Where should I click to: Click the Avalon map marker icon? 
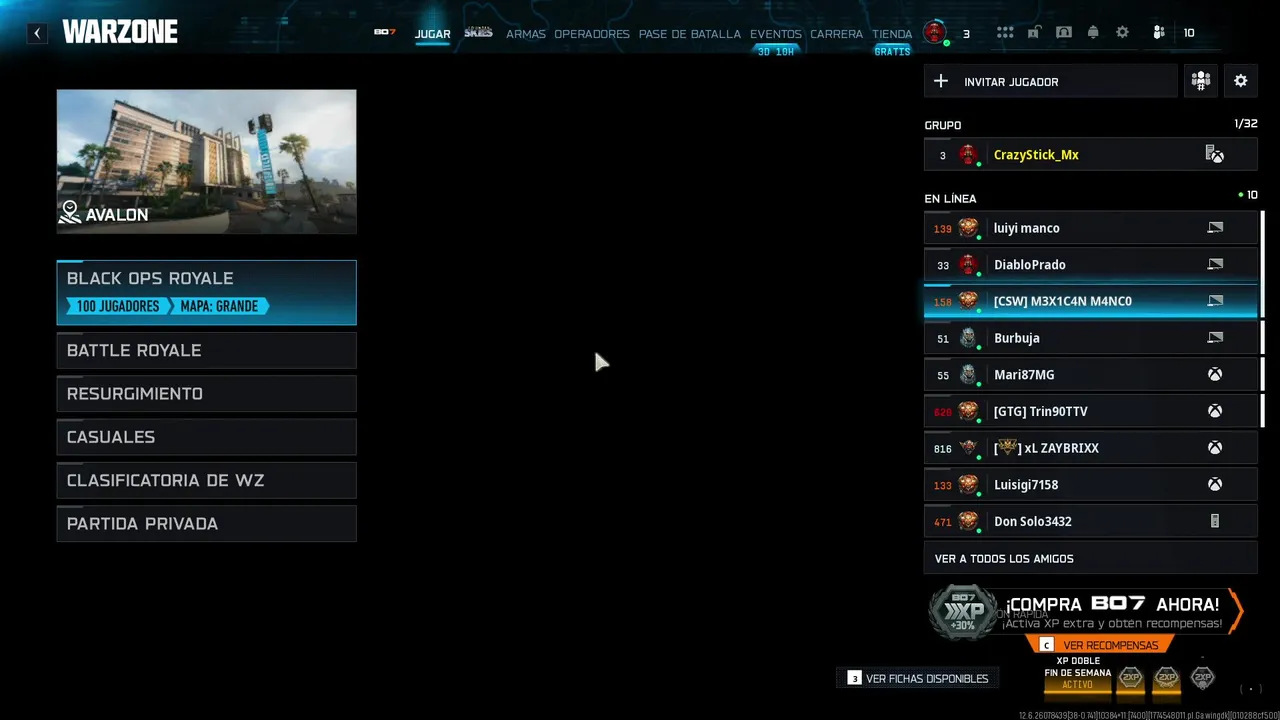(x=70, y=212)
